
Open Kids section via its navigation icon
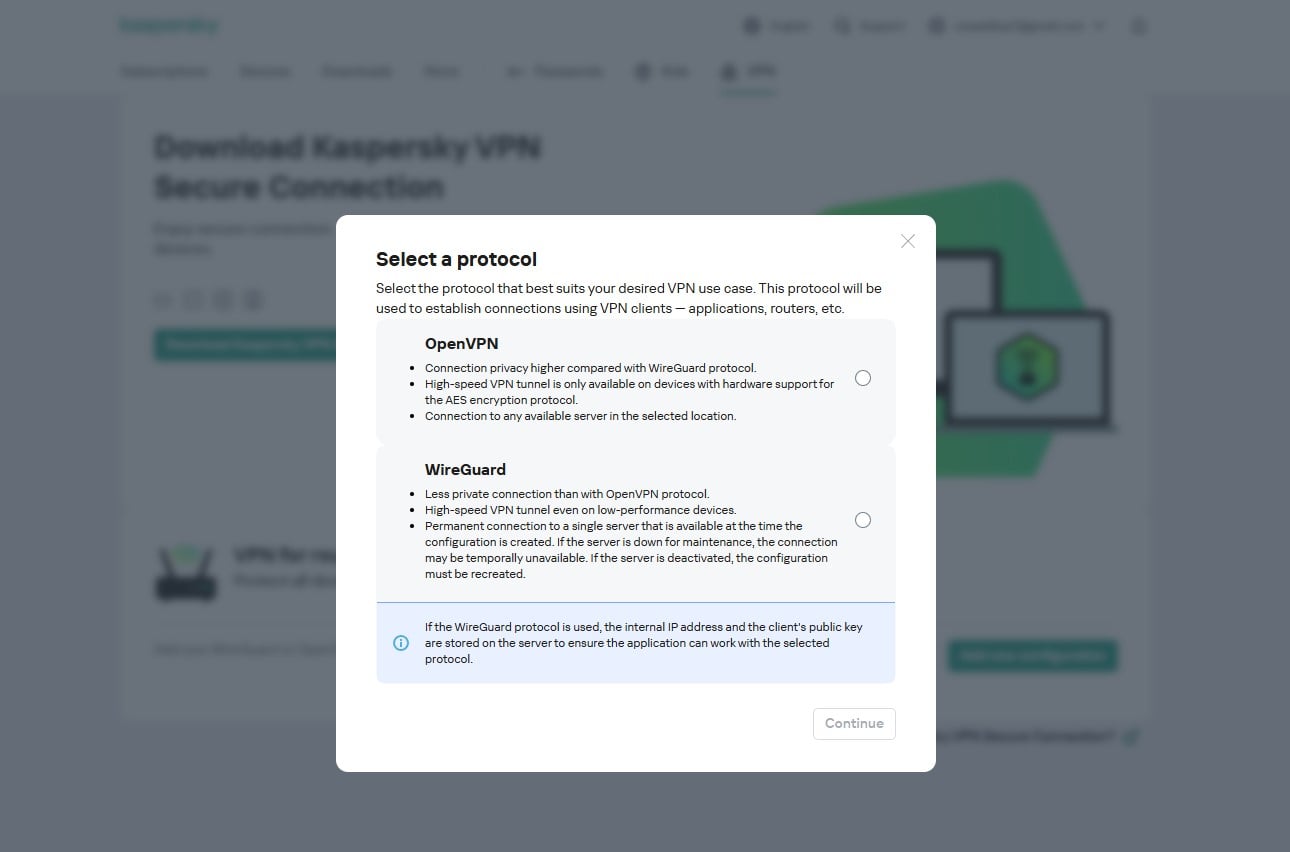tap(641, 71)
